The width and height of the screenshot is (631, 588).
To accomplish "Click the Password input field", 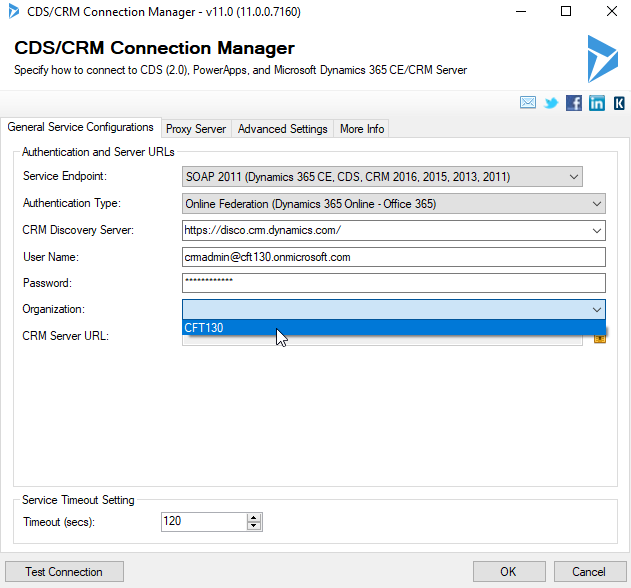I will click(x=394, y=283).
